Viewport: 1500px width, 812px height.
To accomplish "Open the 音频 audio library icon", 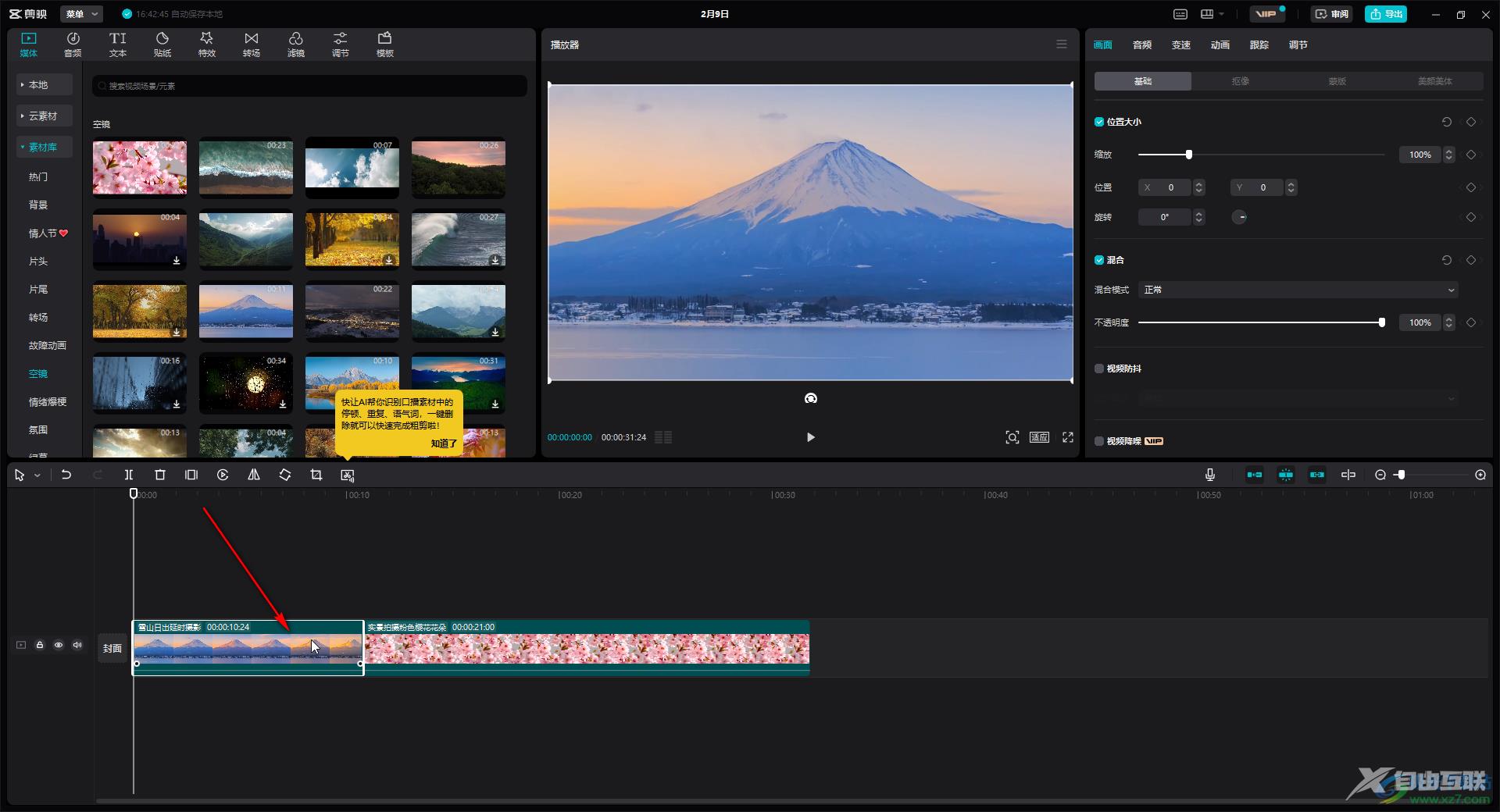I will pyautogui.click(x=73, y=45).
